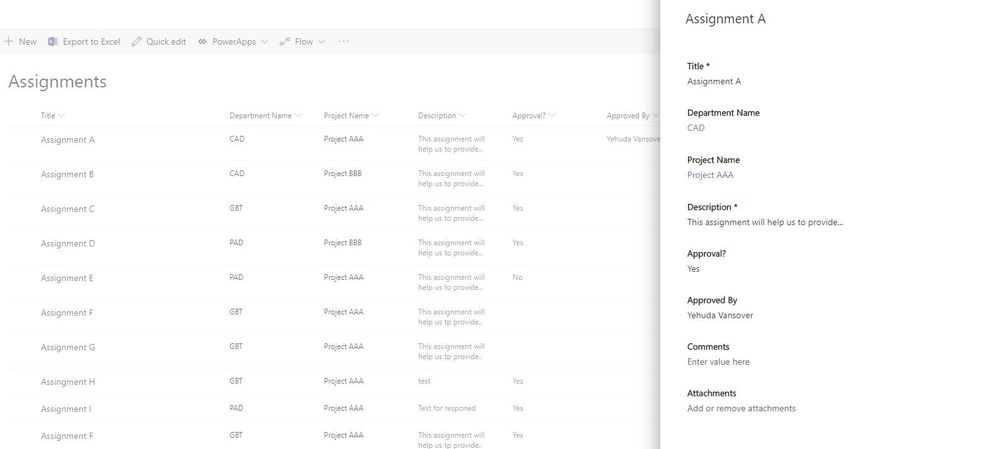The width and height of the screenshot is (998, 449).
Task: Click the Export to Excel label
Action: (91, 41)
